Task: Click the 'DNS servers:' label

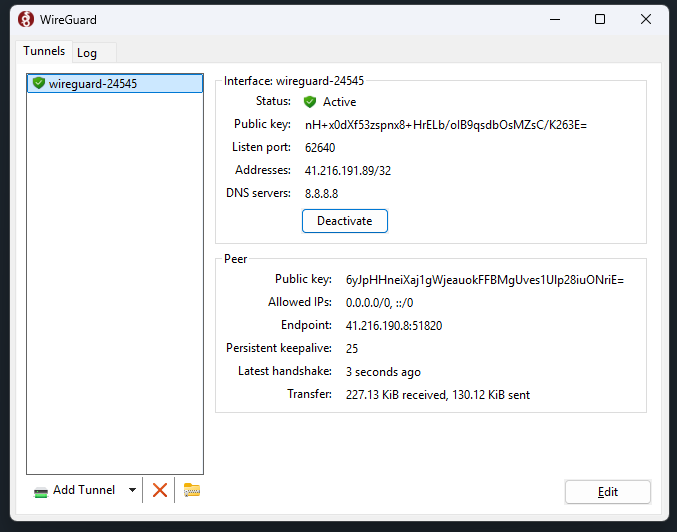Action: pos(258,193)
